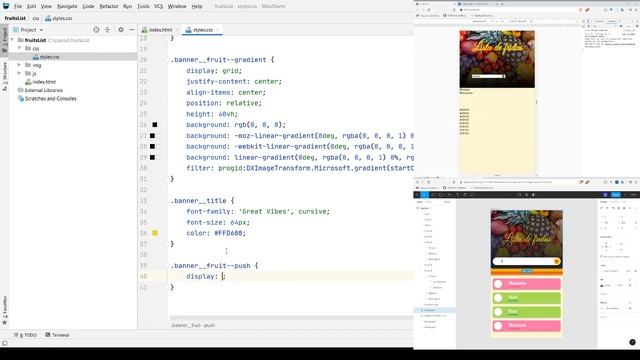Toggle the Favorites tool window side tab
The height and width of the screenshot is (360, 640).
tap(4, 311)
